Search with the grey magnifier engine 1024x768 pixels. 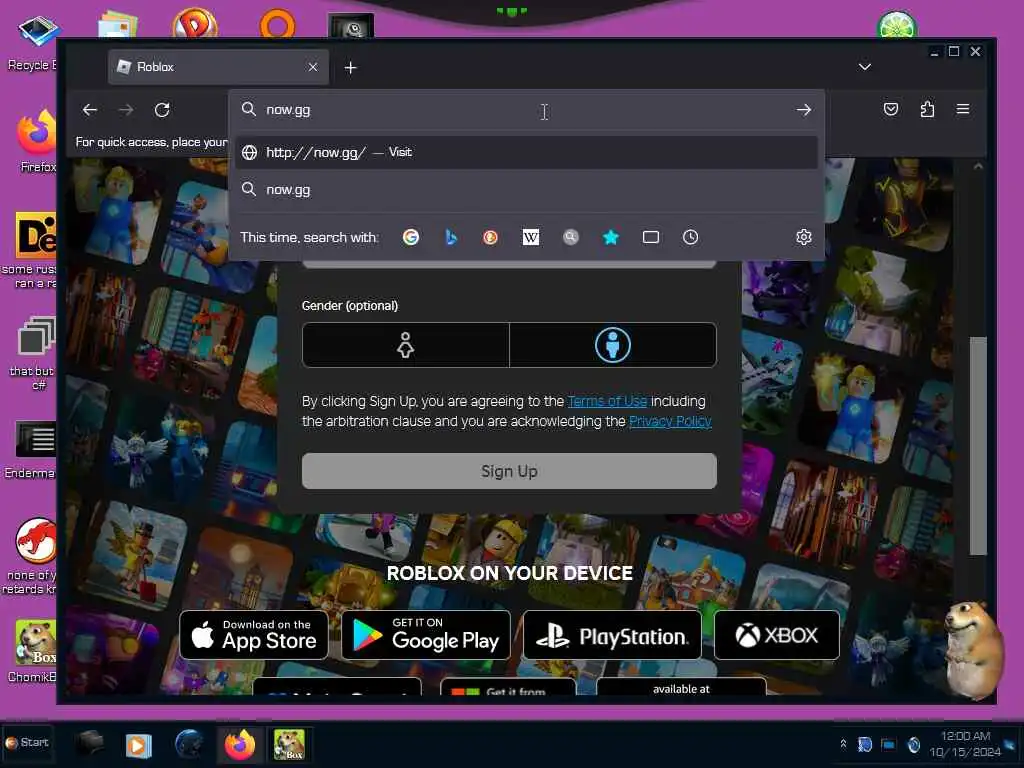click(571, 237)
